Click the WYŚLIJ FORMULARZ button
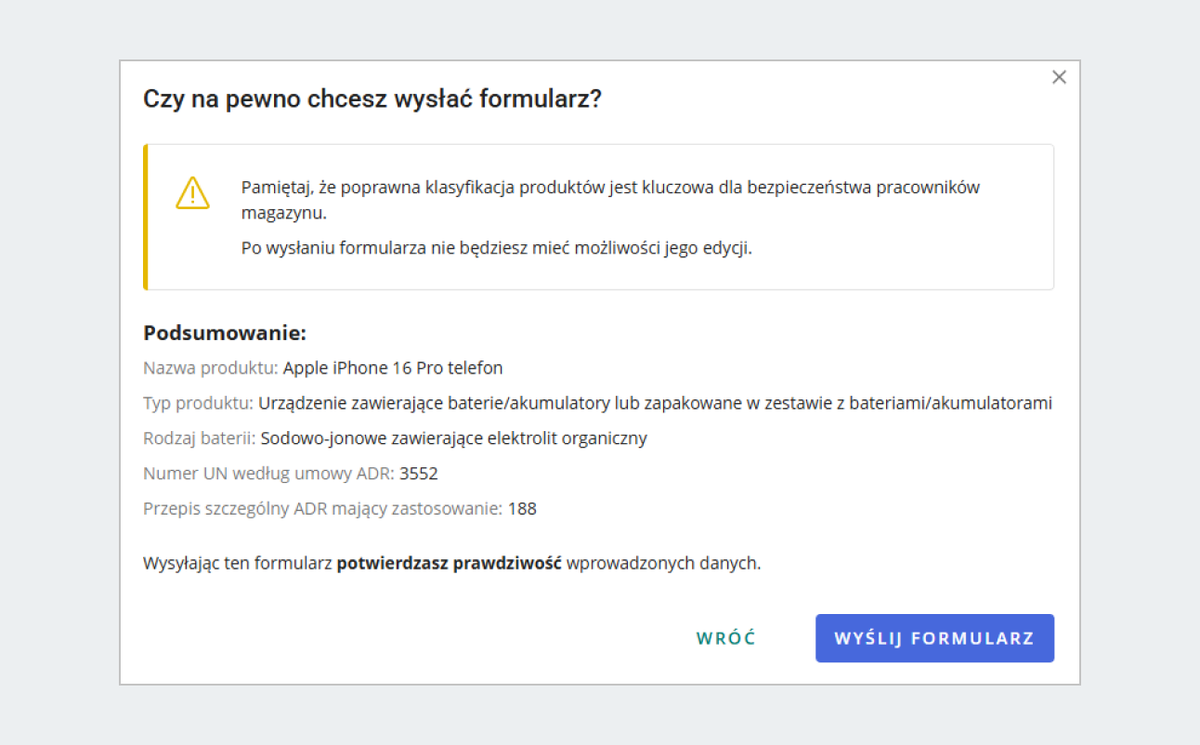This screenshot has width=1200, height=745. [934, 638]
